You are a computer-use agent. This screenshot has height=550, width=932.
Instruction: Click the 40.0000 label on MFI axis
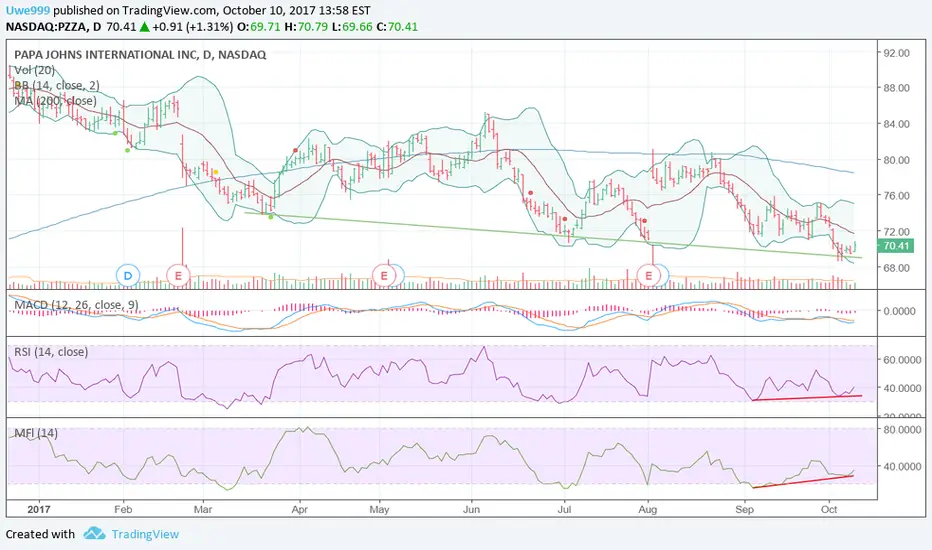902,466
